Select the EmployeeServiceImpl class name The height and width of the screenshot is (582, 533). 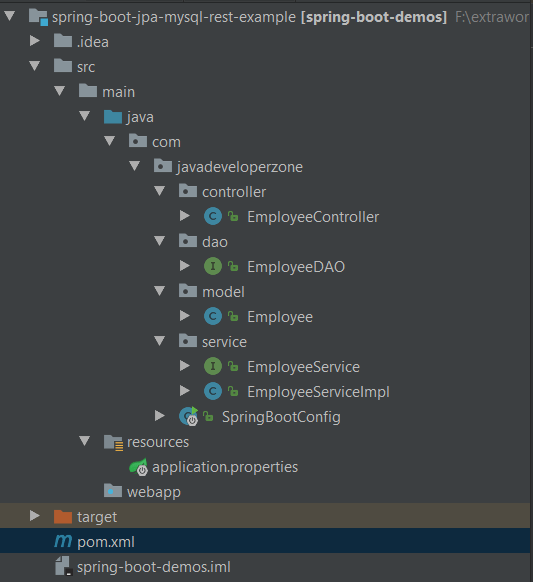(x=318, y=392)
